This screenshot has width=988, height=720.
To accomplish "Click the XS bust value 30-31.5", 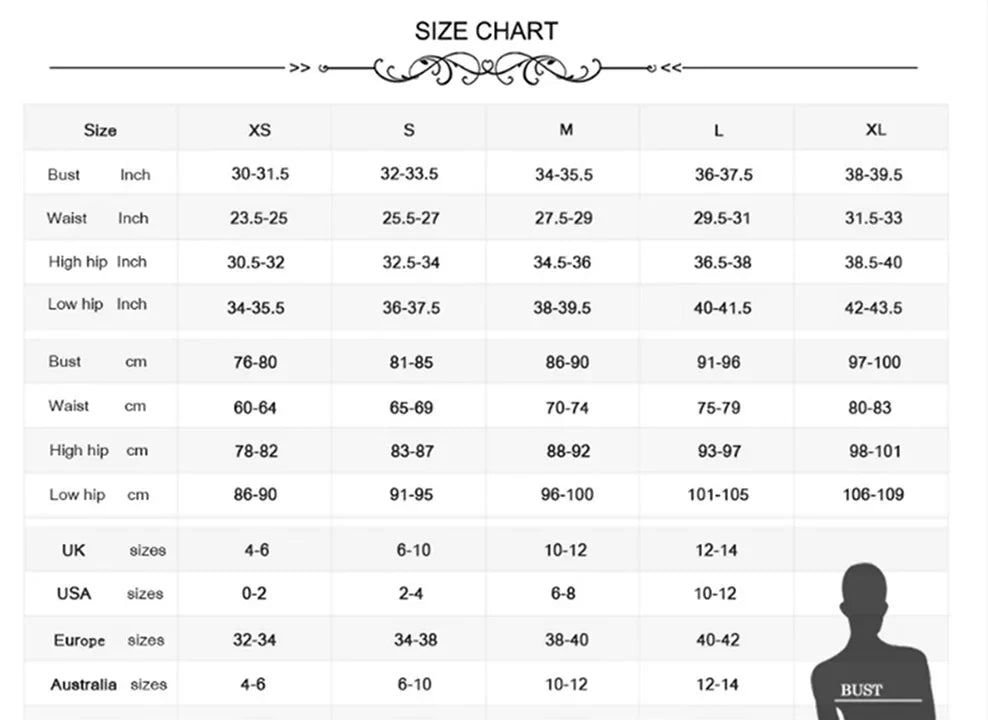I will [260, 174].
